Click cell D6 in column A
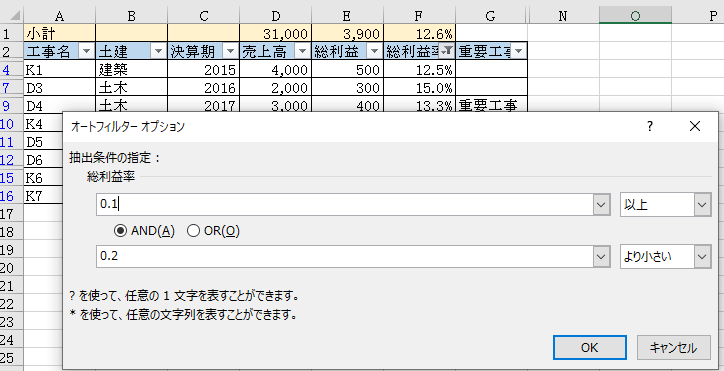Viewport: 724px width, 371px height. [x=43, y=160]
